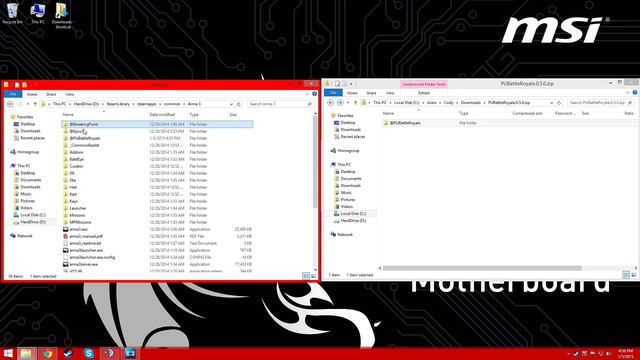640x360 pixels.
Task: Go up one level in zip window
Action: click(x=356, y=103)
